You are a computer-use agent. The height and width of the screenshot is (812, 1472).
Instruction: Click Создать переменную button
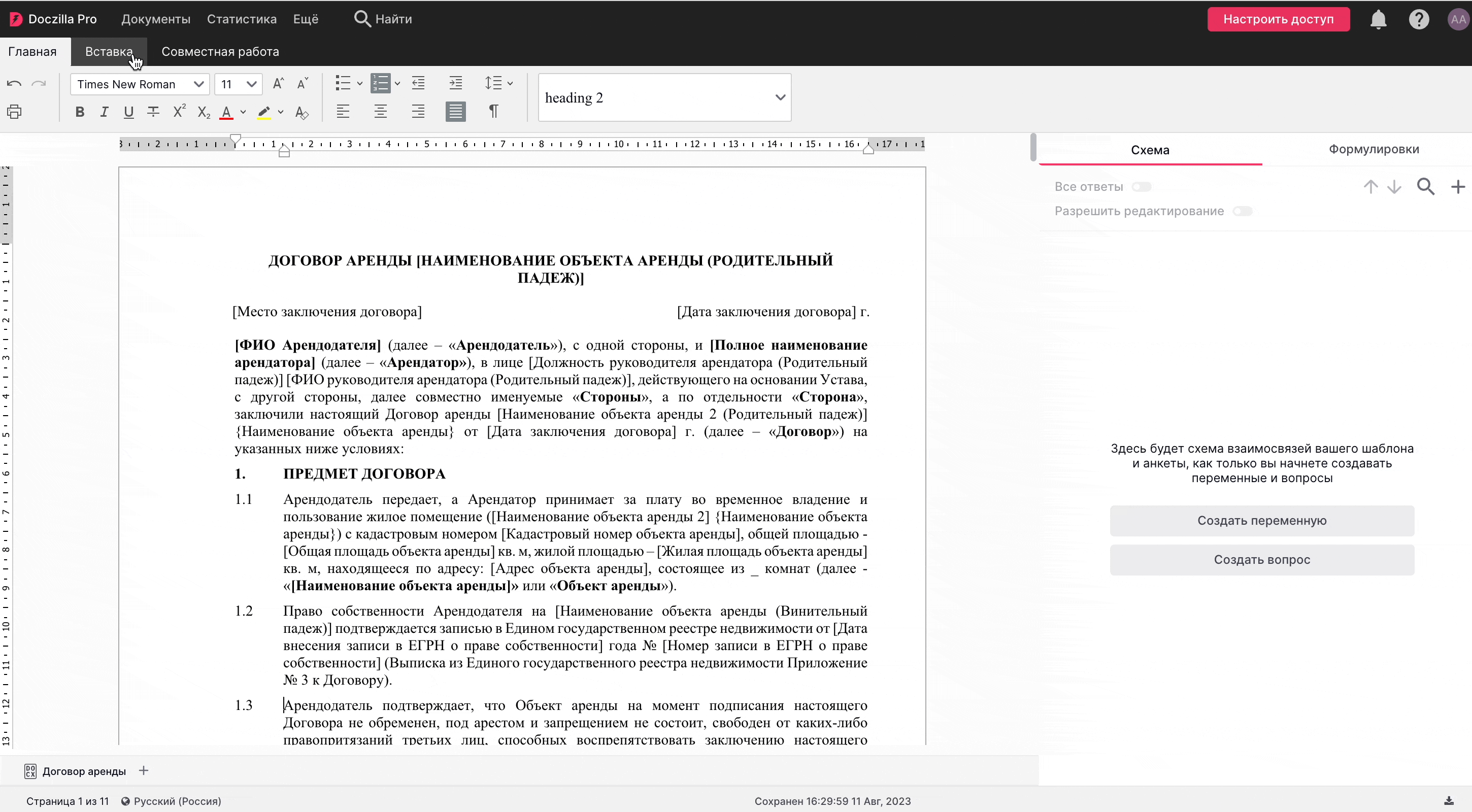click(1262, 521)
